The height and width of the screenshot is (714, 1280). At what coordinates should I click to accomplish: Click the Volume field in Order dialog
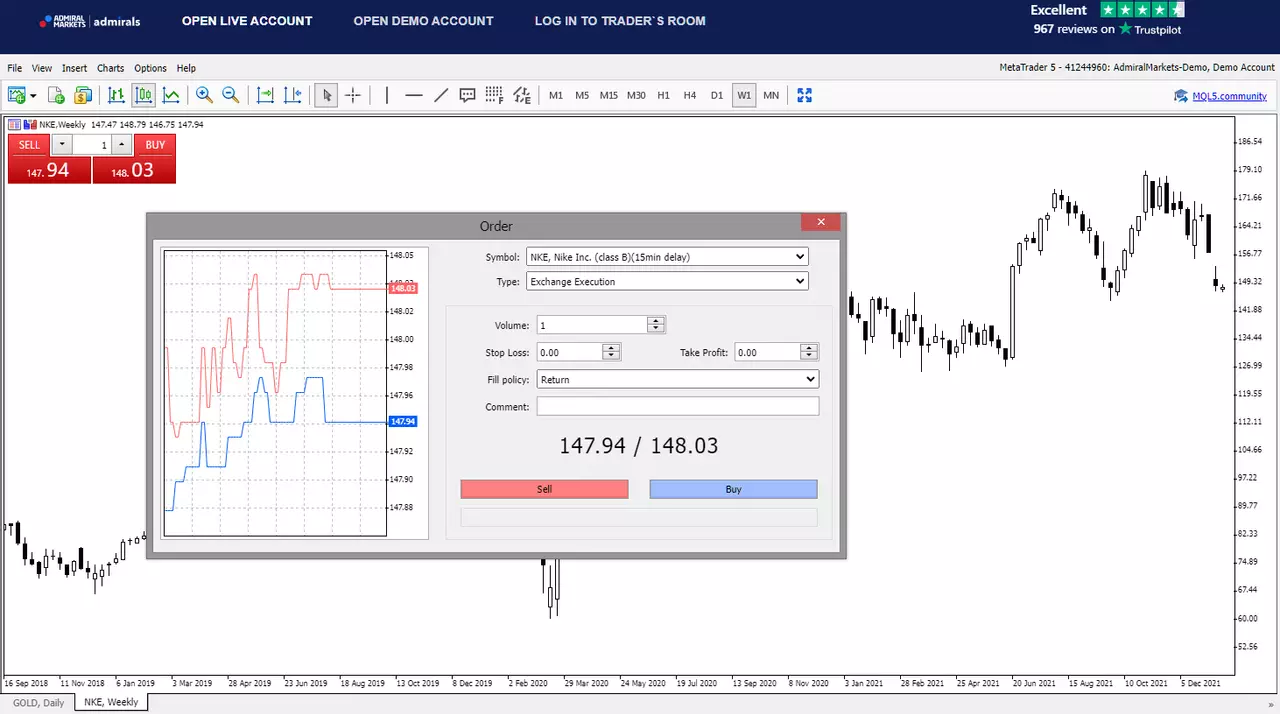[x=592, y=325]
